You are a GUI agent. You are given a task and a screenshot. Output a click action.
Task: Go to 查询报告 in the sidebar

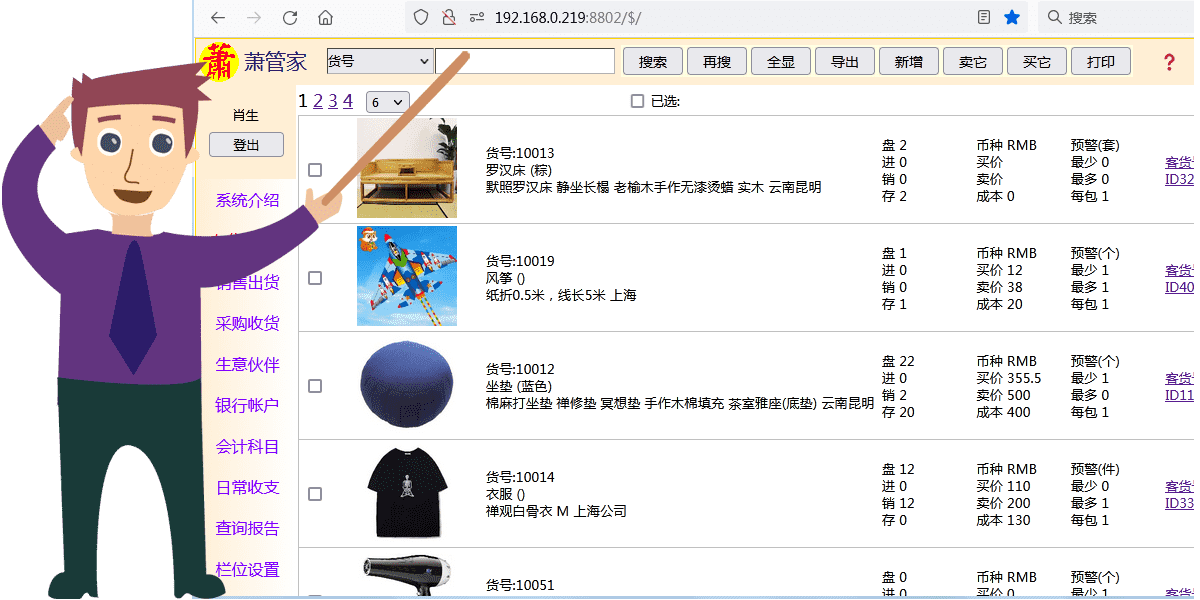click(x=246, y=528)
